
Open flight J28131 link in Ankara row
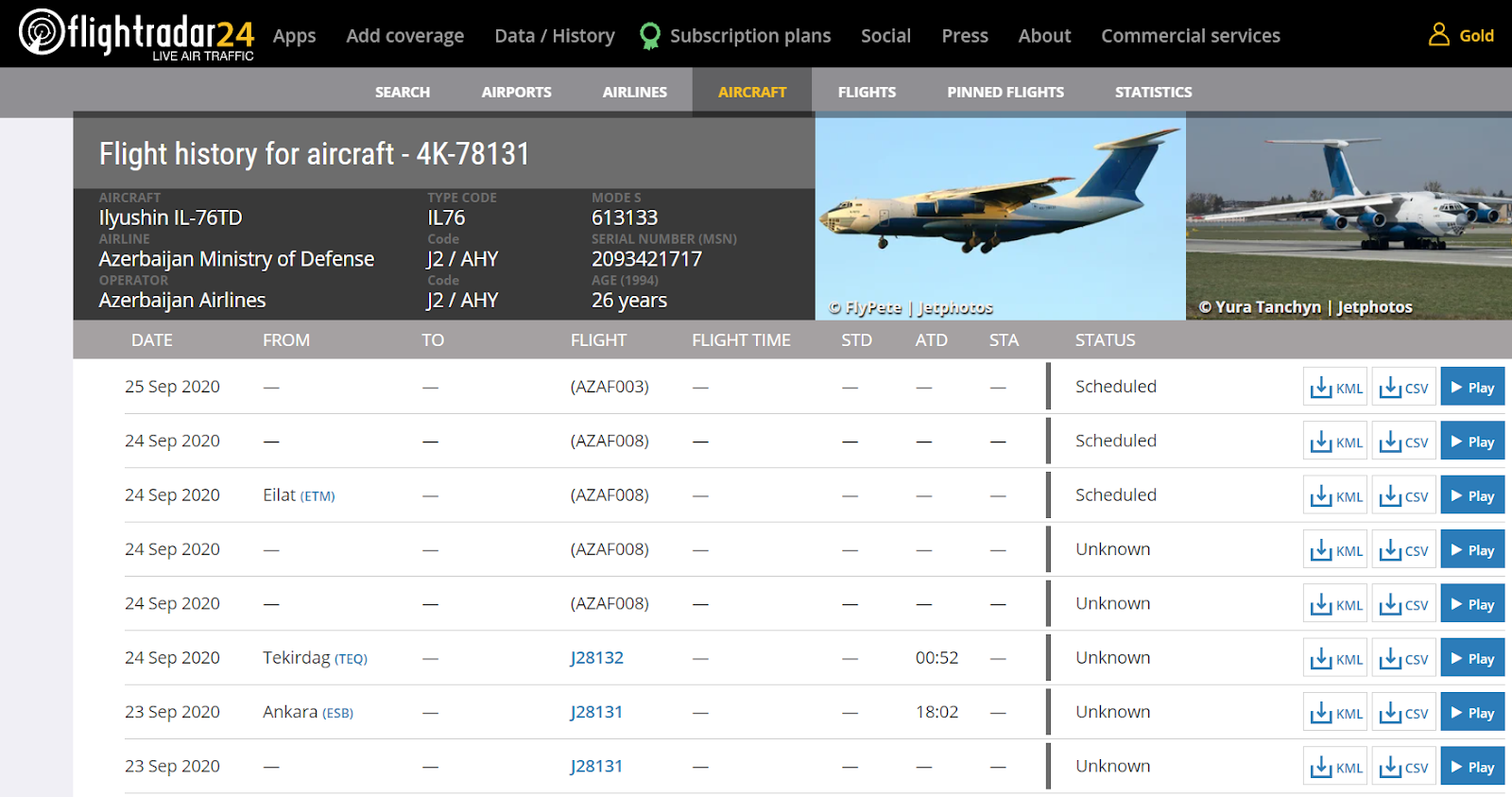[x=597, y=712]
